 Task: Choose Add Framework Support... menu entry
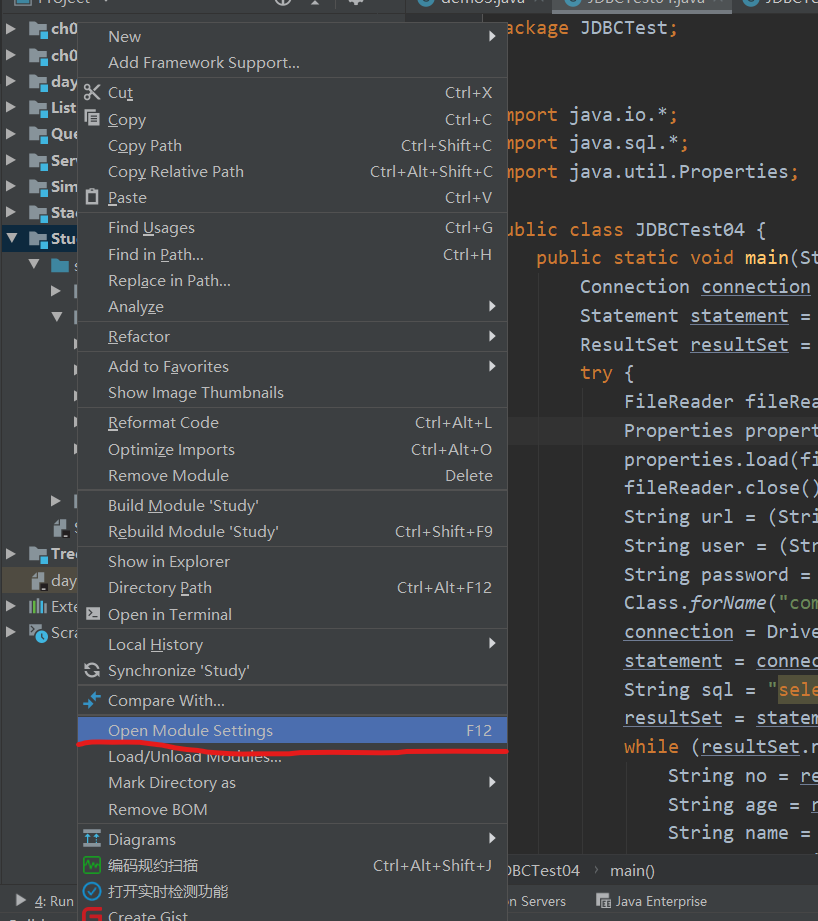[x=292, y=62]
